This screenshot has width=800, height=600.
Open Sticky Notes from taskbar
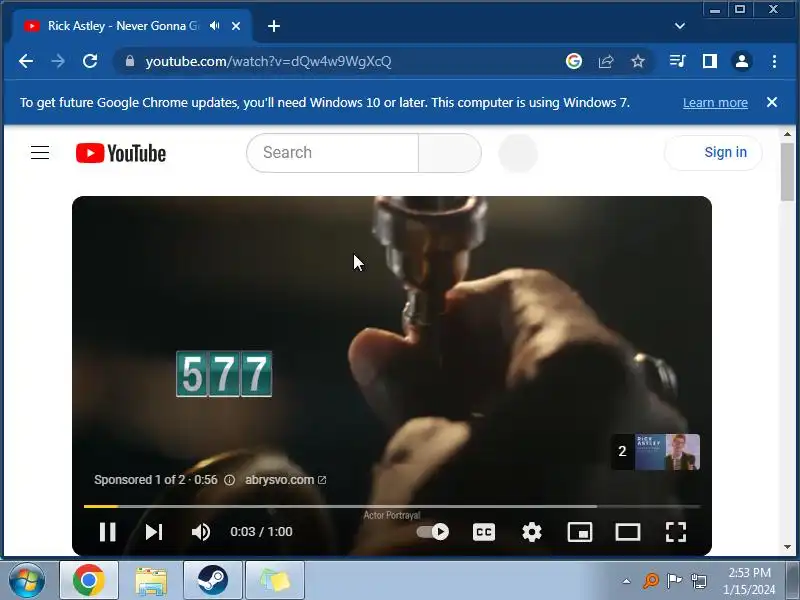275,580
